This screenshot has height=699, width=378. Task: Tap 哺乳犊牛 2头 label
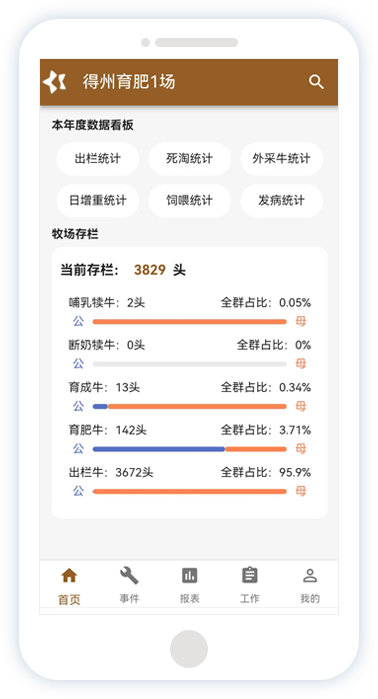click(x=107, y=303)
